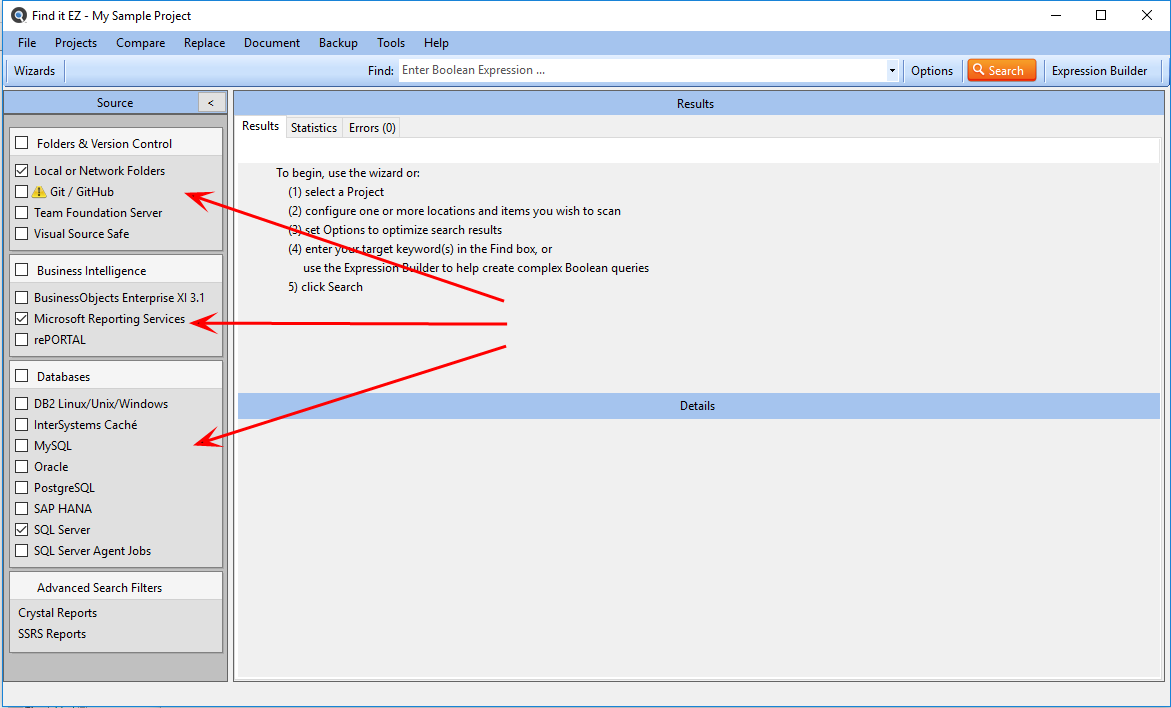1171x708 pixels.
Task: Click '(1) select a Project' instruction text
Action: [x=336, y=192]
